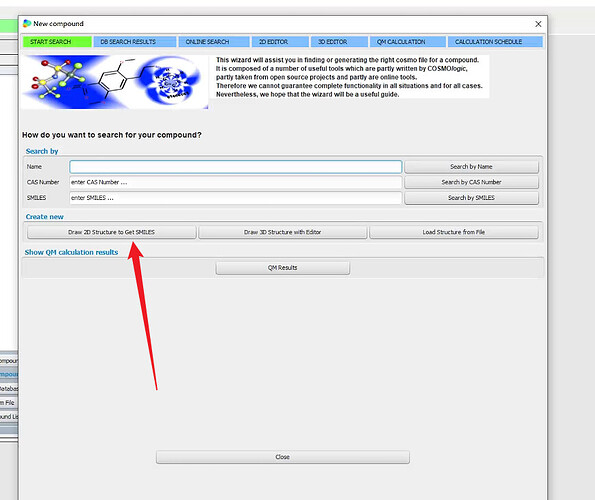Click the compound Name input field

point(235,167)
